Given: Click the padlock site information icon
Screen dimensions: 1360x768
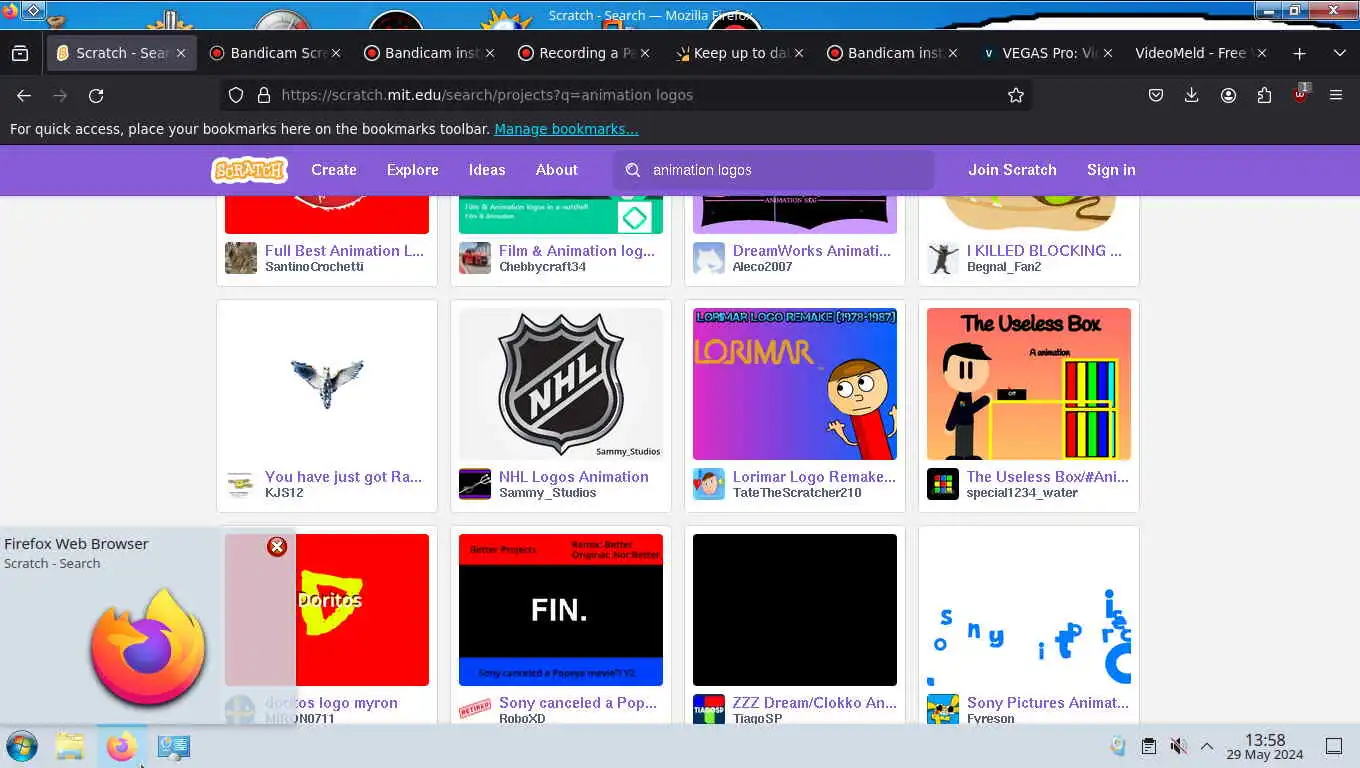Looking at the screenshot, I should 264,95.
